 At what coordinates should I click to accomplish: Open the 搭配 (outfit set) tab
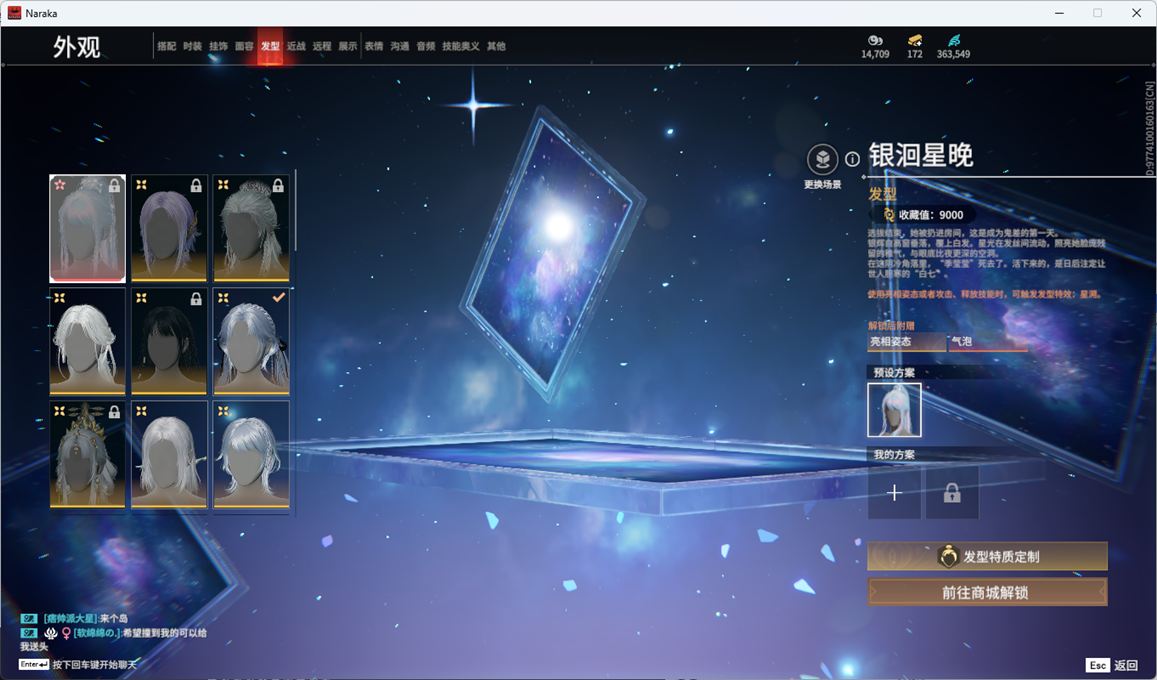click(167, 46)
